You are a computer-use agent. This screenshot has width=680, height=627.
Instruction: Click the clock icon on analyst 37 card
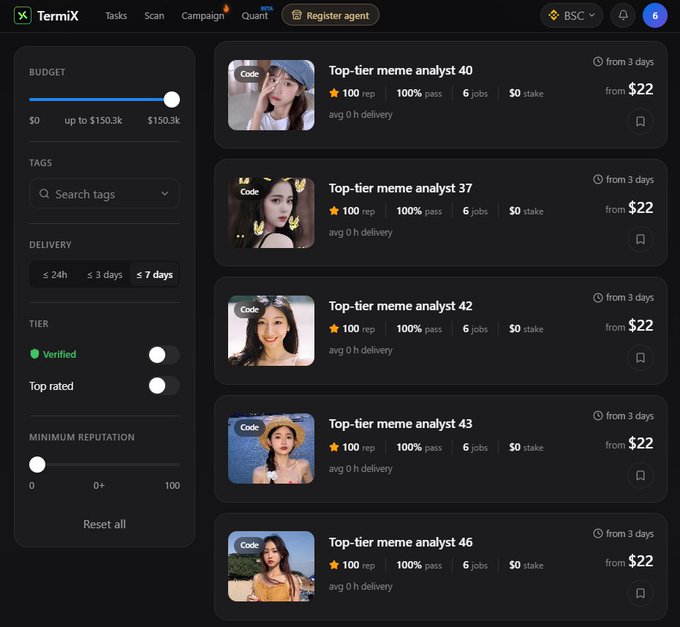tap(598, 180)
